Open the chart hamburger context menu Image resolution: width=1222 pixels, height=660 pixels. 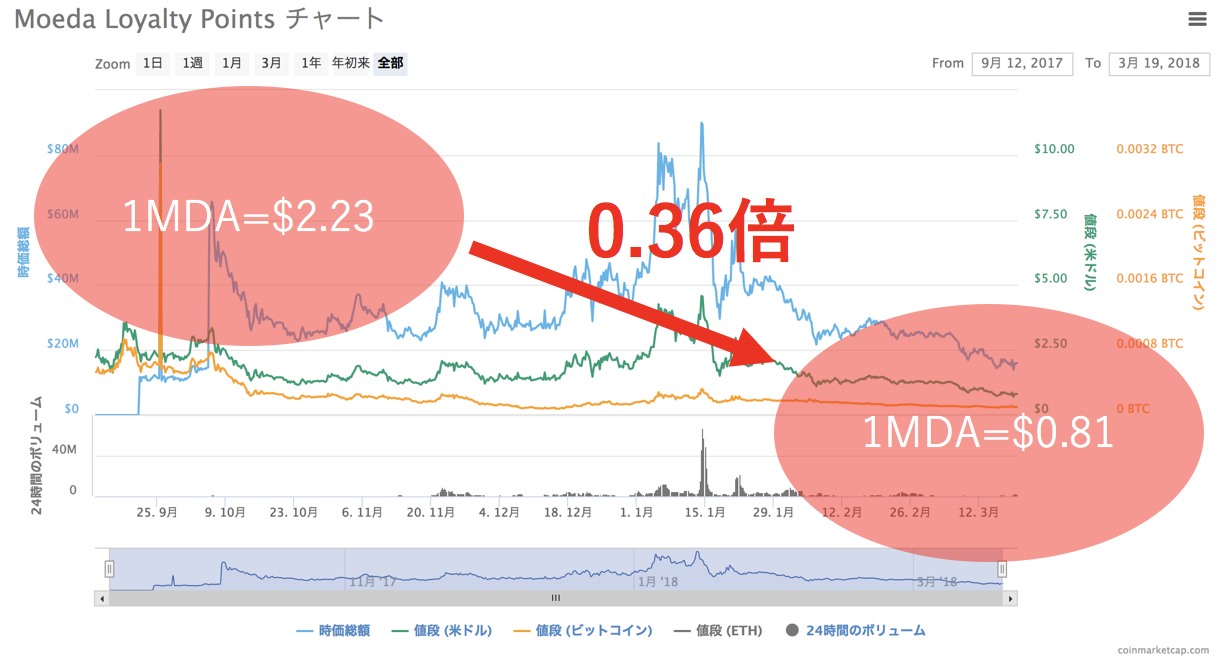(1197, 19)
